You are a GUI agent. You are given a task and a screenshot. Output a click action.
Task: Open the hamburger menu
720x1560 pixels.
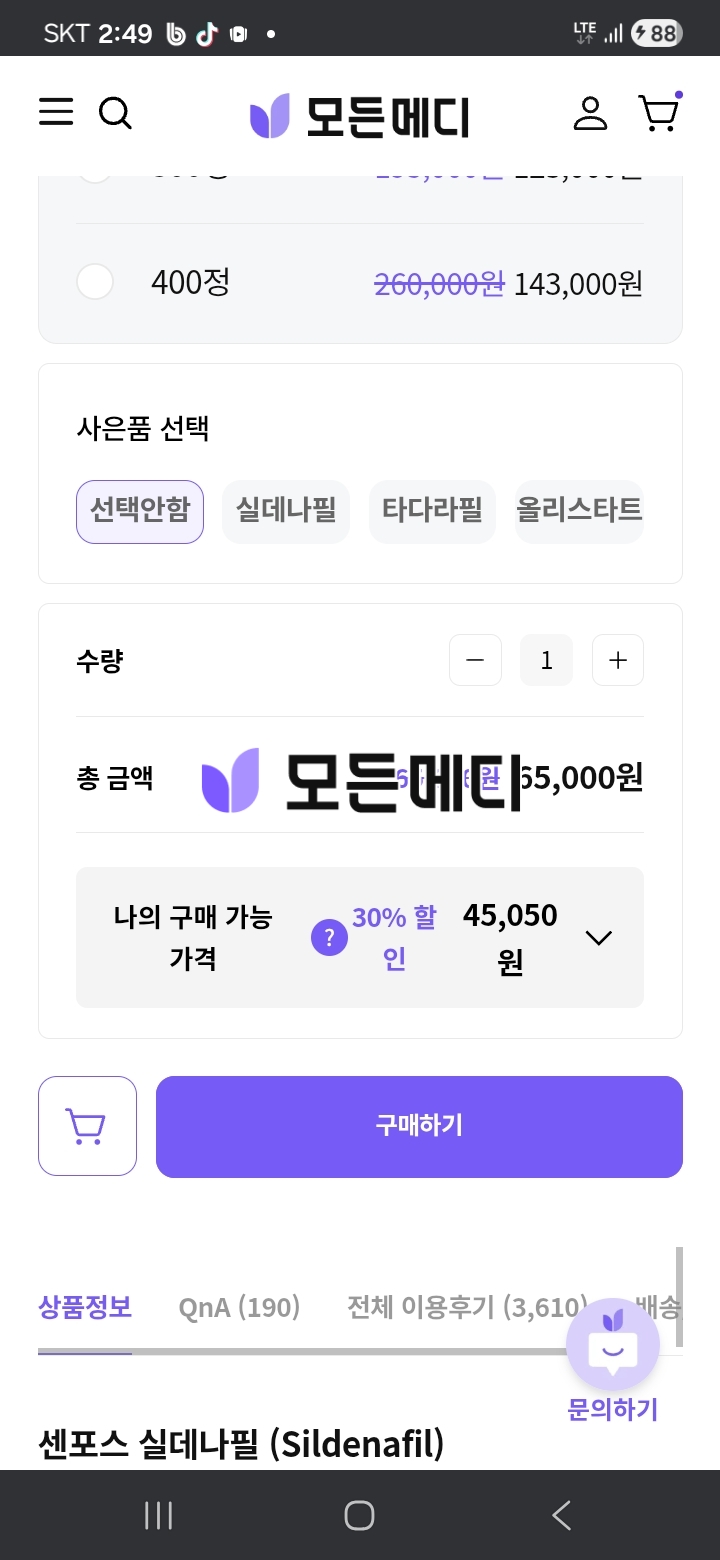click(x=56, y=113)
